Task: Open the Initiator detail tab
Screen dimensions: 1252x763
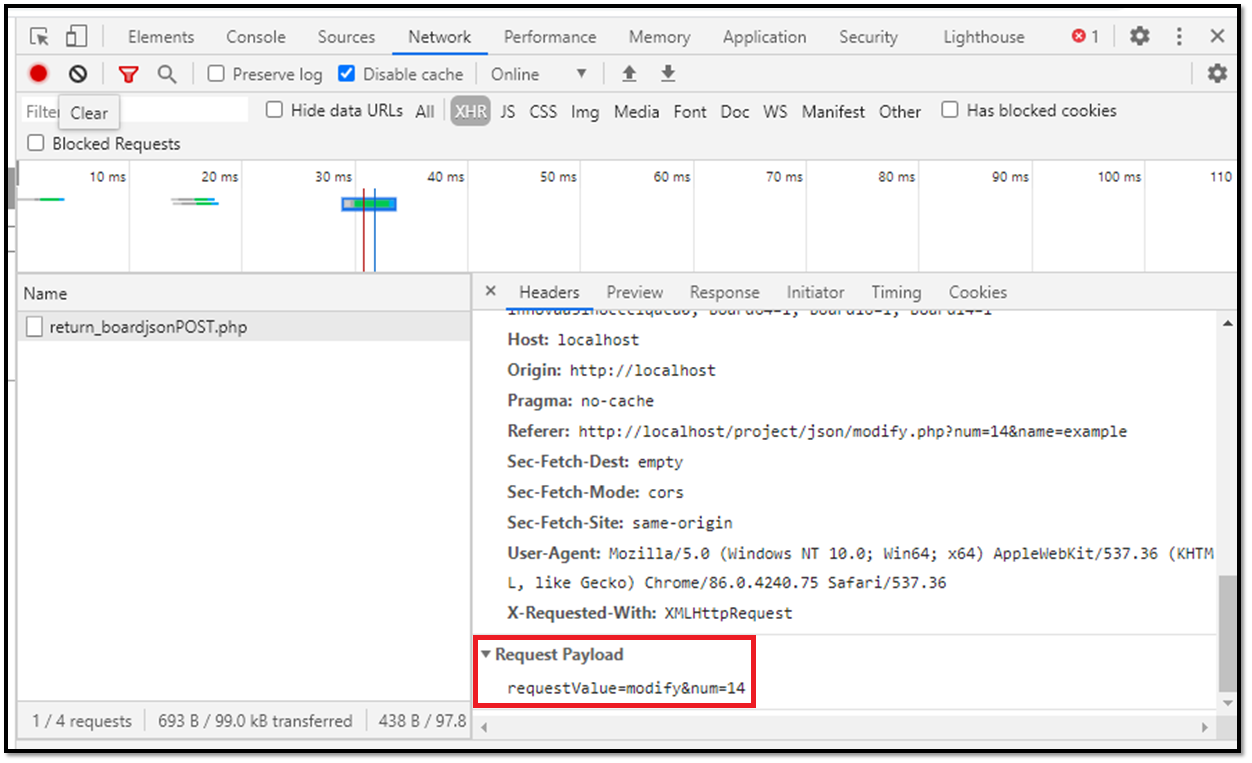Action: click(x=815, y=292)
